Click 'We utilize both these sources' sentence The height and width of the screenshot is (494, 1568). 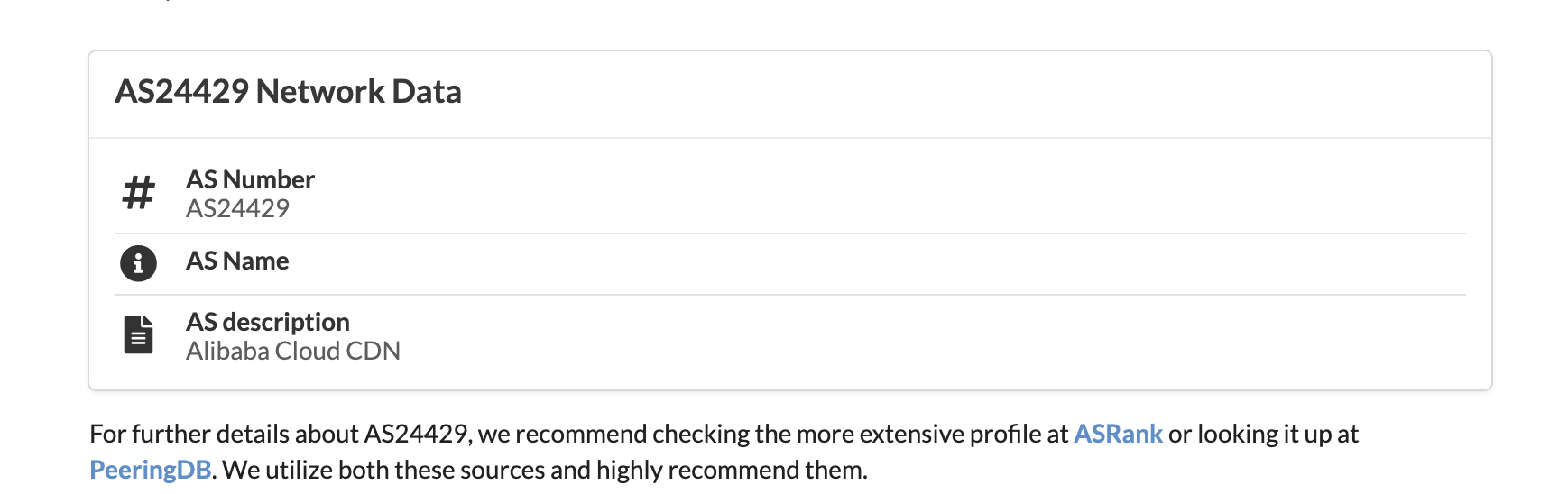point(383,470)
